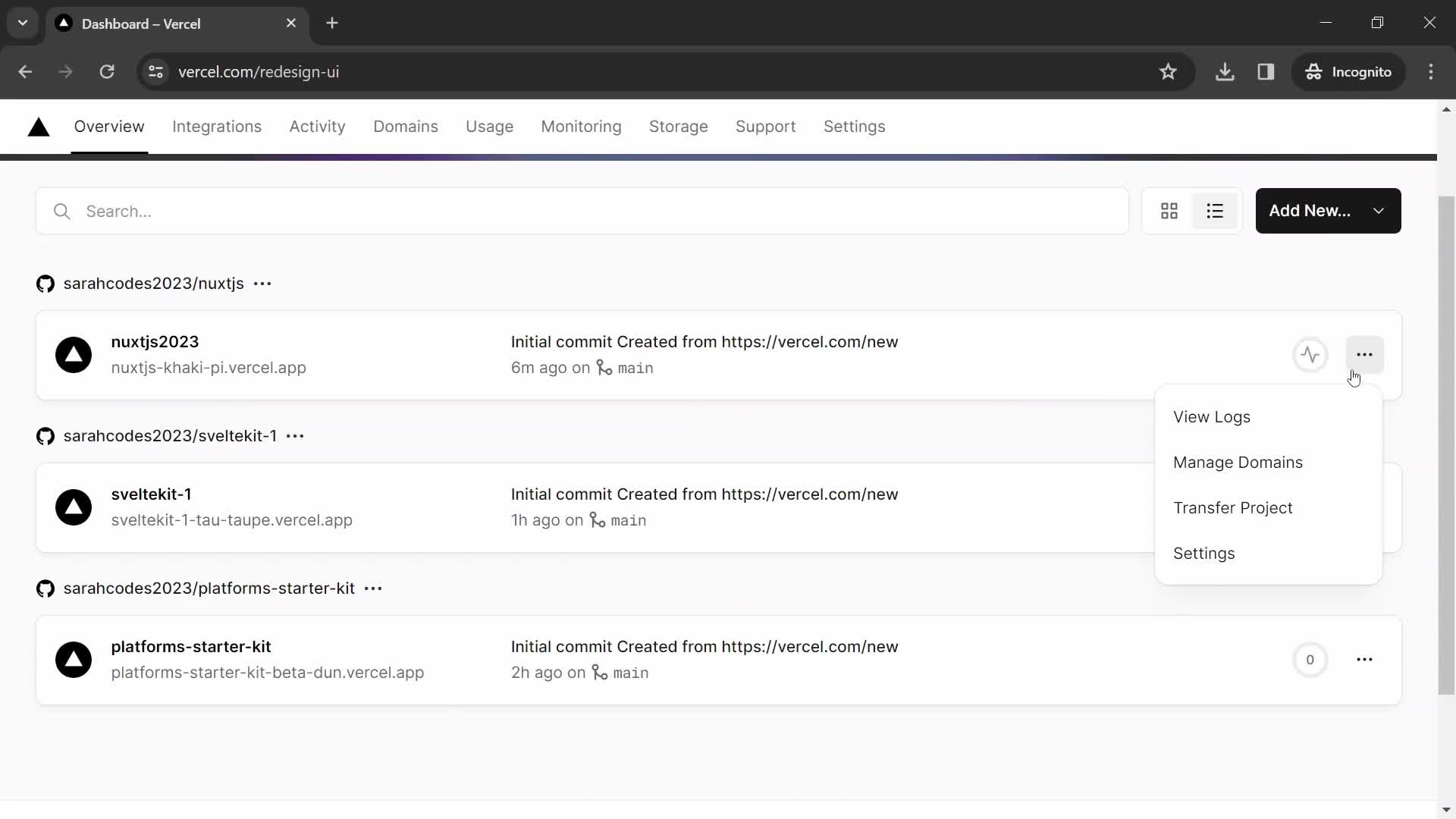Choose View Logs from the menu
This screenshot has width=1456, height=819.
click(x=1268, y=417)
